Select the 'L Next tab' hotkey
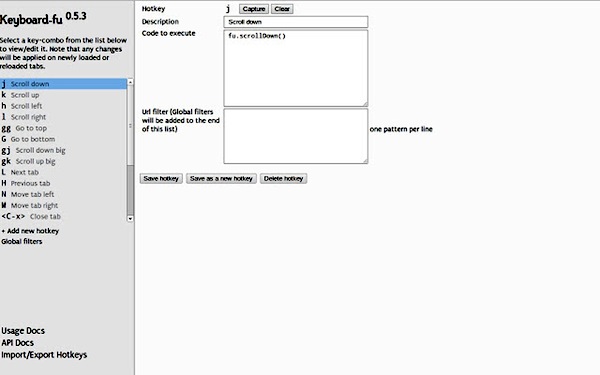This screenshot has width=600, height=375. tap(64, 173)
